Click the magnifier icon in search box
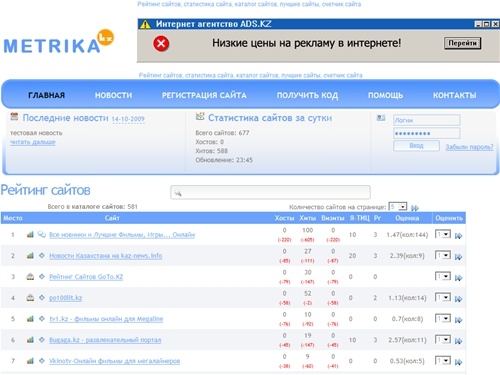This screenshot has width=500, height=375. 178,193
